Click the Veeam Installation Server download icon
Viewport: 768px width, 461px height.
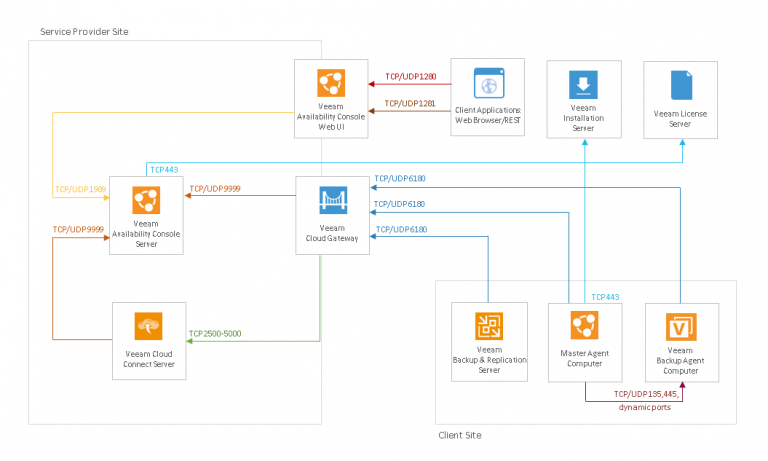click(583, 85)
